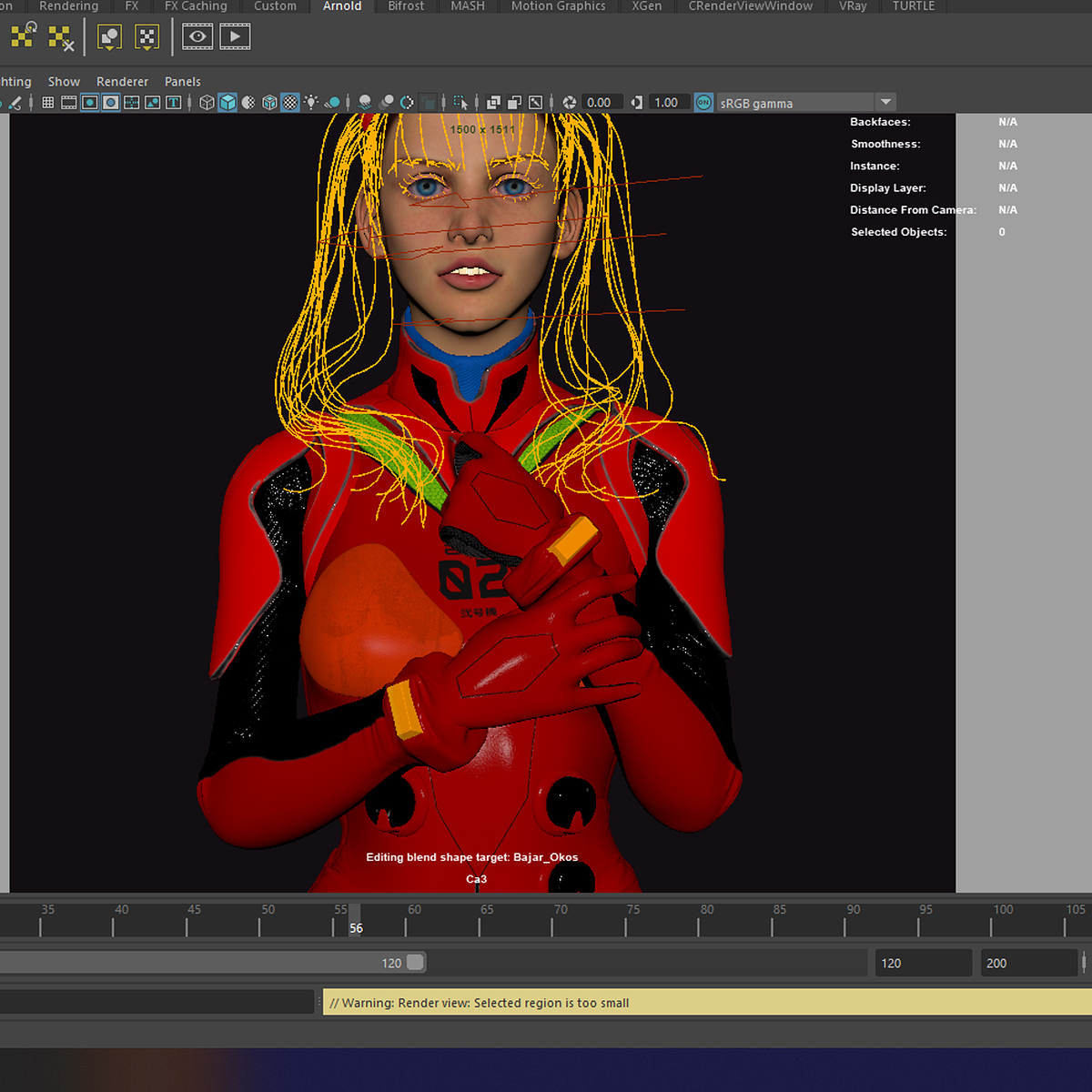The height and width of the screenshot is (1092, 1092).
Task: Click use default material icon
Action: (x=248, y=103)
